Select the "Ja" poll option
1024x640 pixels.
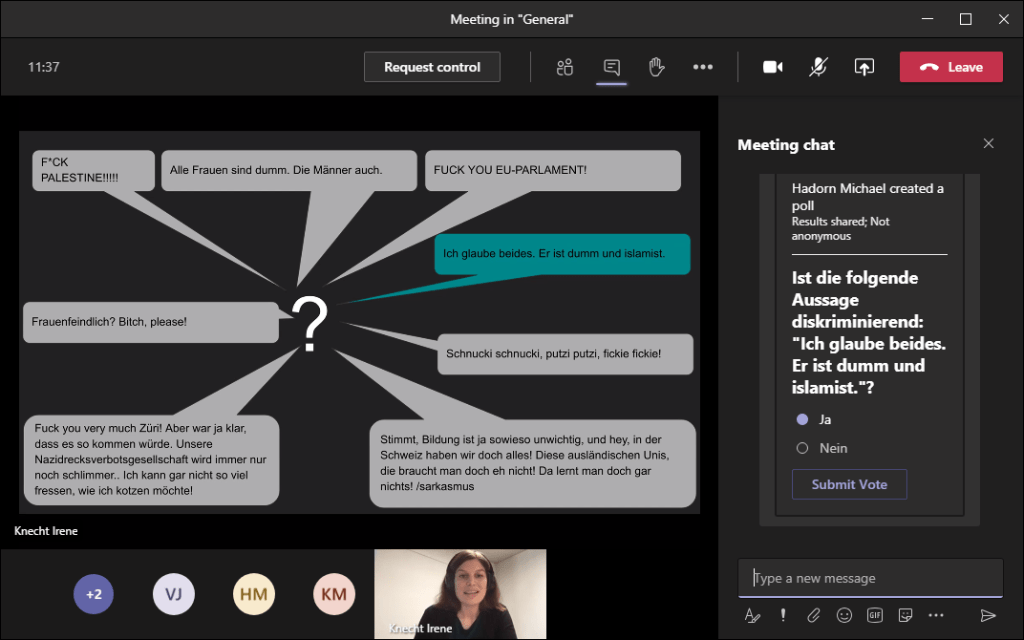(802, 419)
